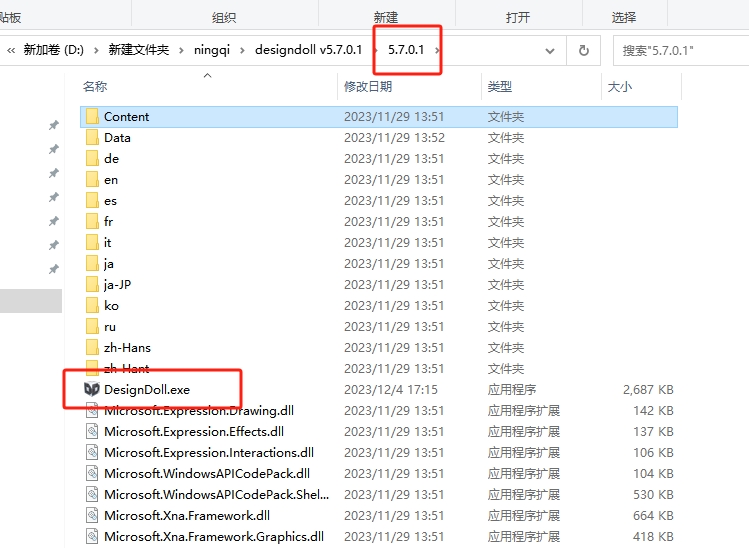Click the 打开 ribbon group label

(518, 18)
